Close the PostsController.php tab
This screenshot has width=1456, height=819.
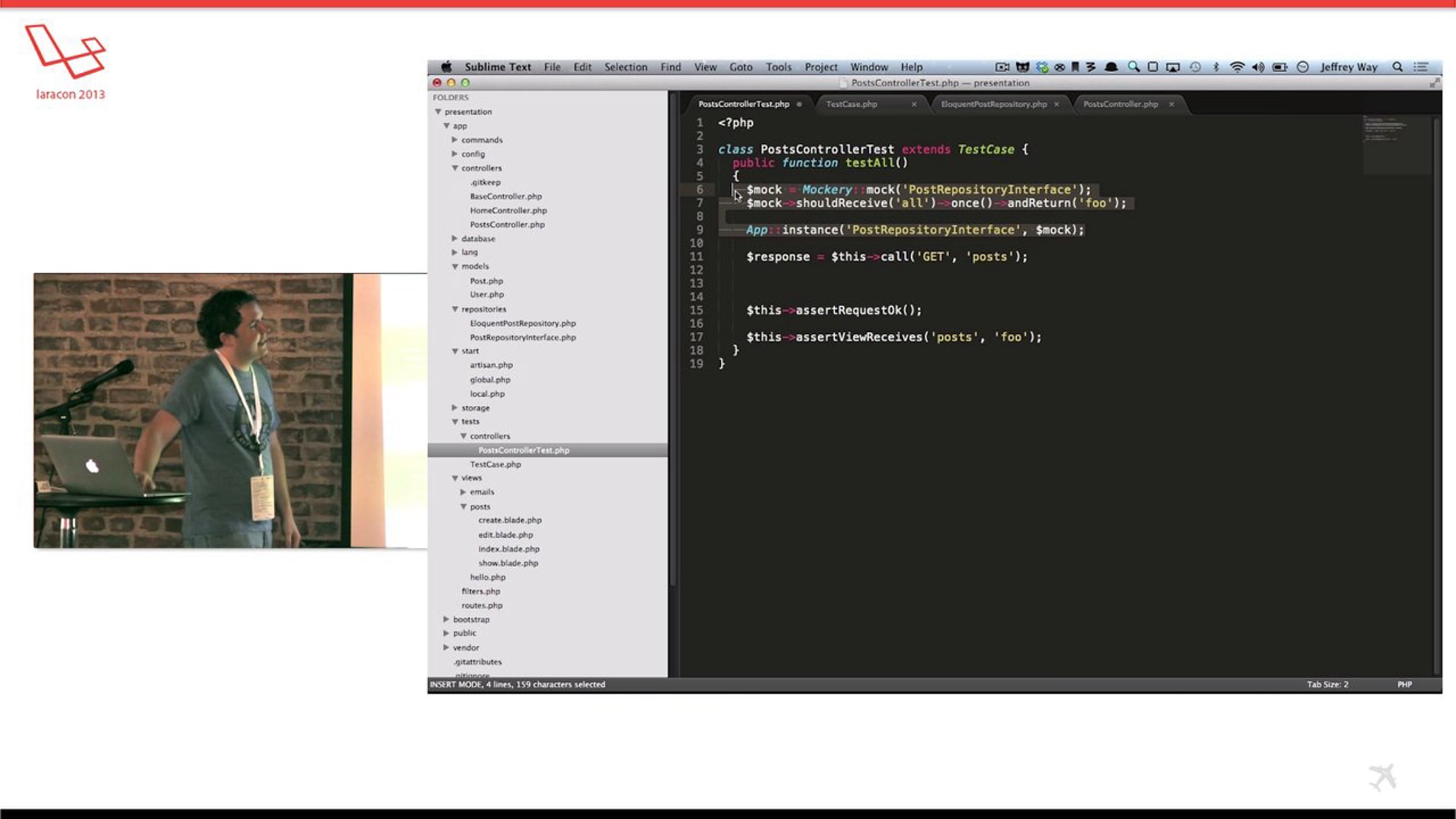point(1171,104)
